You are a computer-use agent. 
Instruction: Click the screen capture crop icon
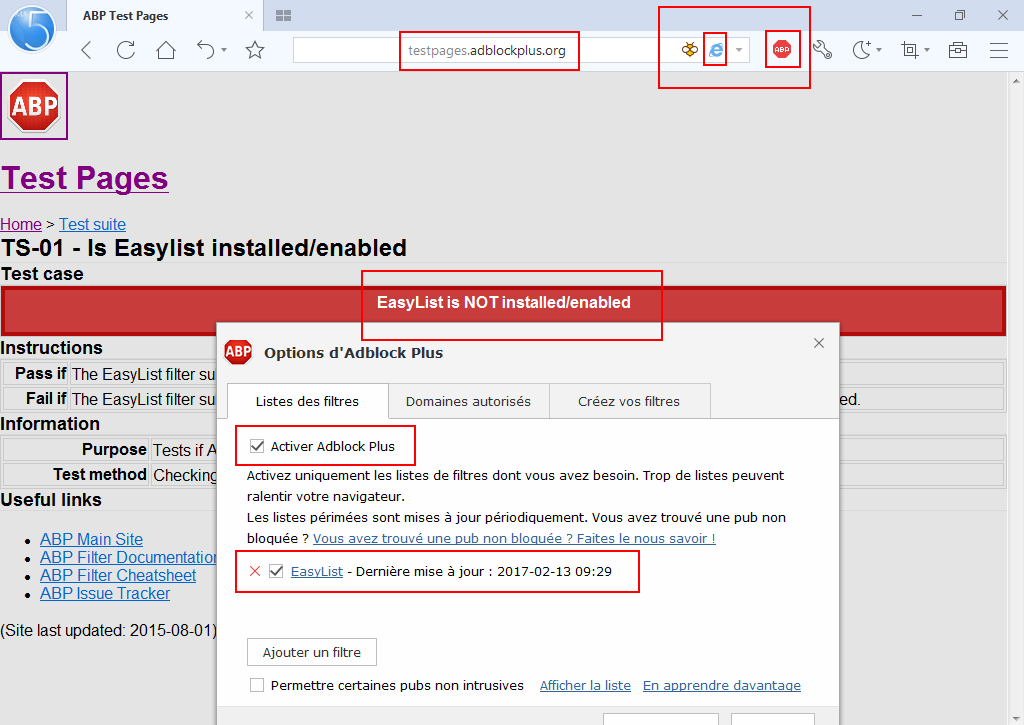click(x=910, y=50)
